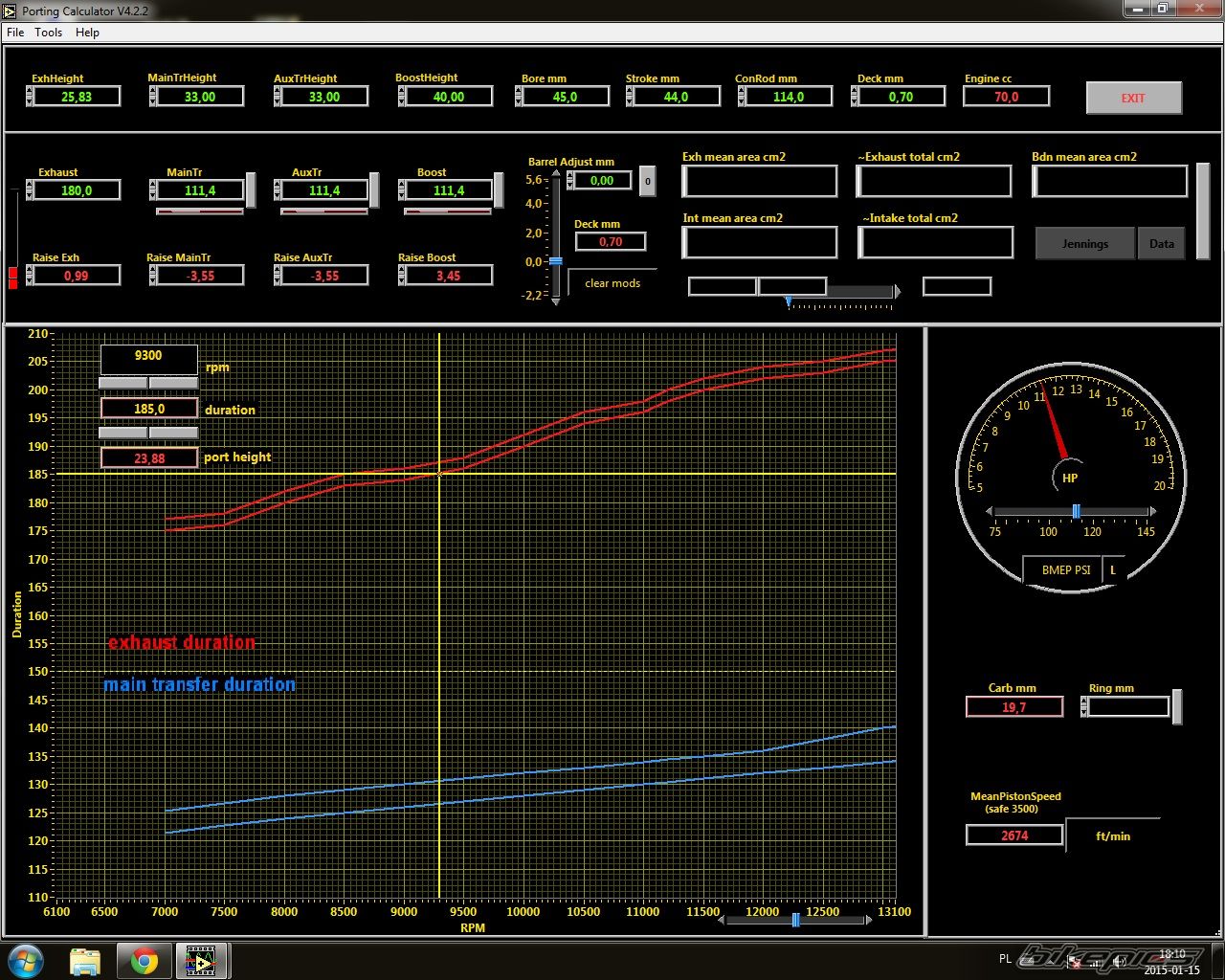1225x980 pixels.
Task: Click the Exh mean area cm2 field
Action: (759, 181)
